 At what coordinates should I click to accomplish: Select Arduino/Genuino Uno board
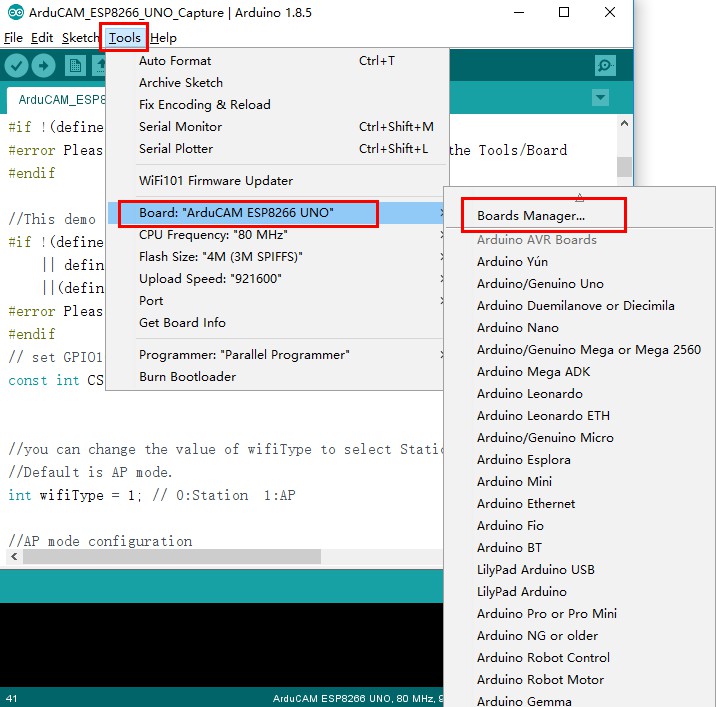click(580, 284)
